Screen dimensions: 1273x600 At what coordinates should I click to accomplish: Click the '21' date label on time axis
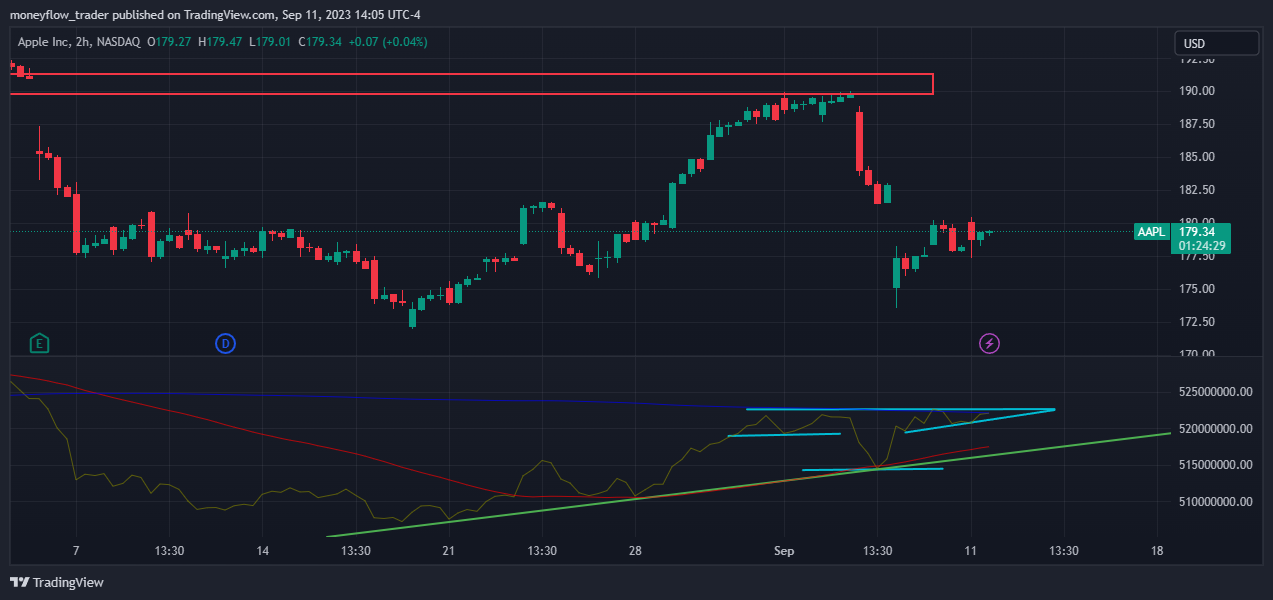449,551
